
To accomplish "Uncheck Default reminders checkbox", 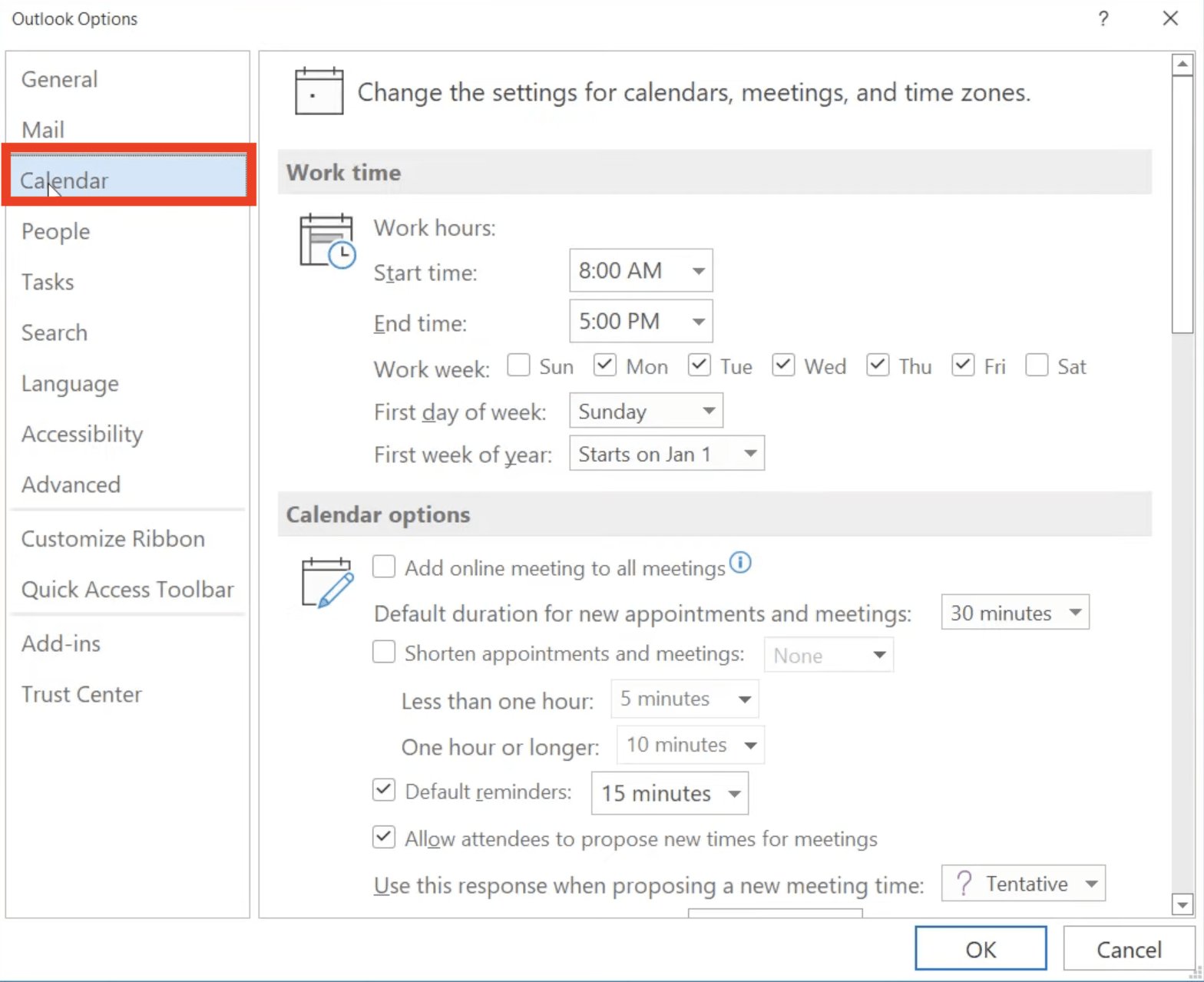I will [384, 790].
